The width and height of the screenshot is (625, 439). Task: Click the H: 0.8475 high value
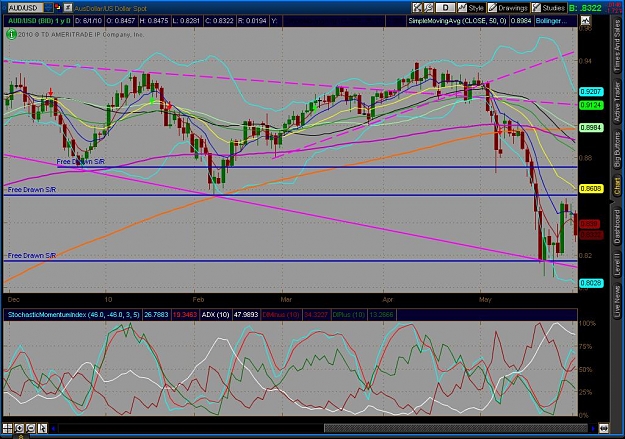pyautogui.click(x=154, y=20)
